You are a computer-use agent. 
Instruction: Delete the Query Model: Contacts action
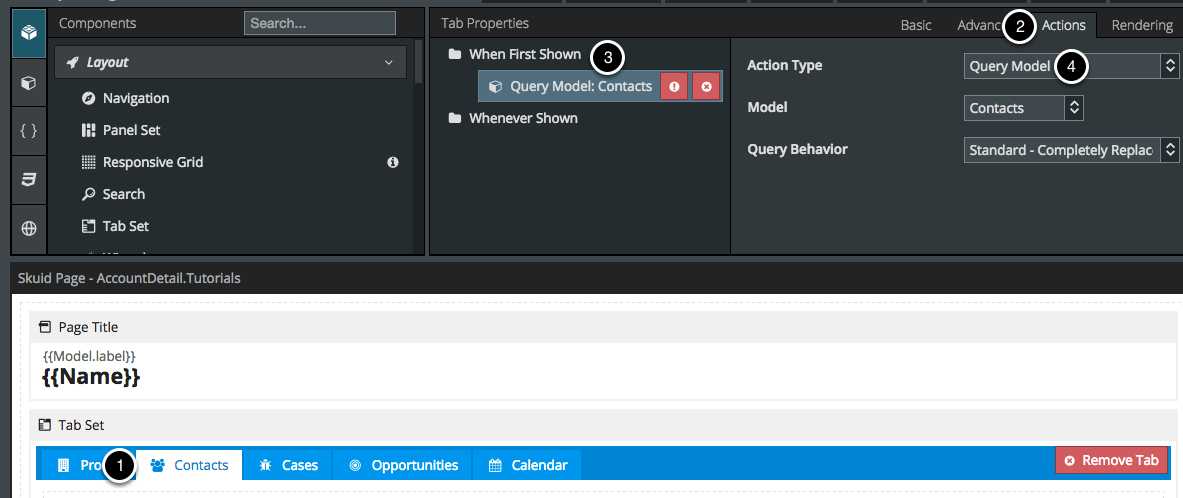706,87
